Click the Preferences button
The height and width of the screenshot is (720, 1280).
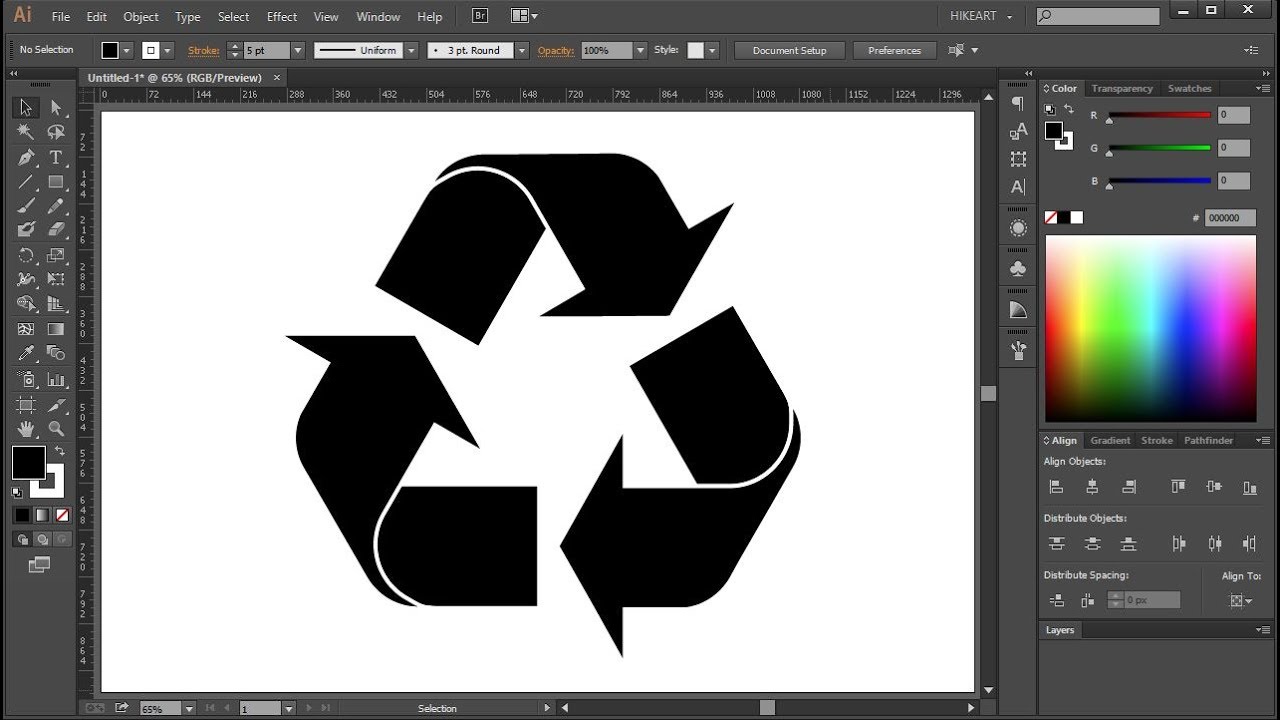tap(895, 50)
